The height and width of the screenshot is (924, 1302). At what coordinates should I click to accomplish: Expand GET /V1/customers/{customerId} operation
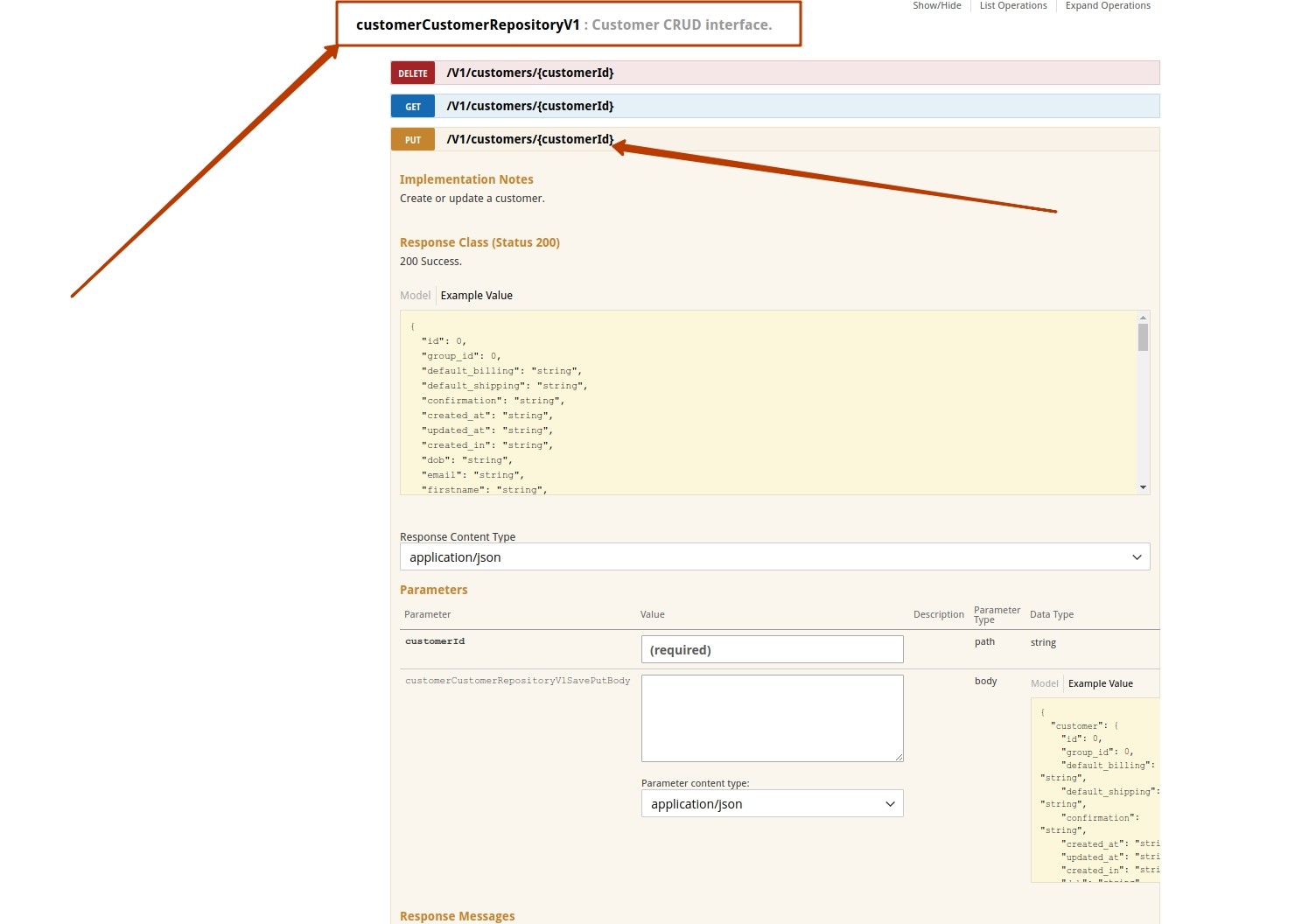pos(530,106)
